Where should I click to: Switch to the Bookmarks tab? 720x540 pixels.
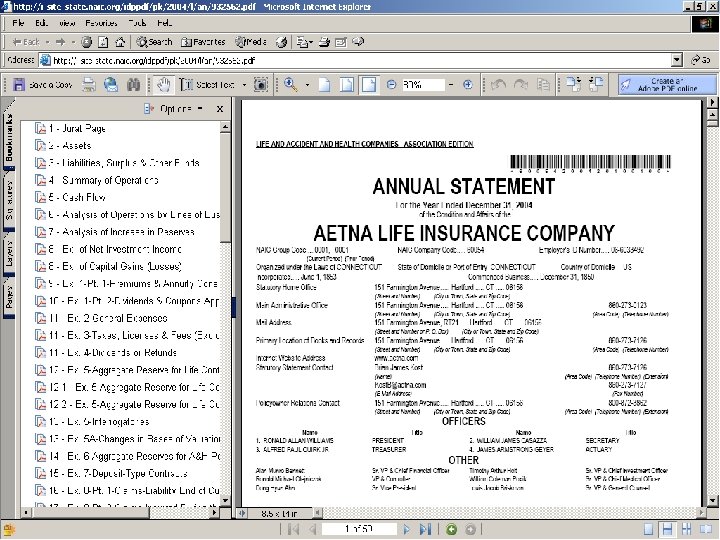click(9, 138)
